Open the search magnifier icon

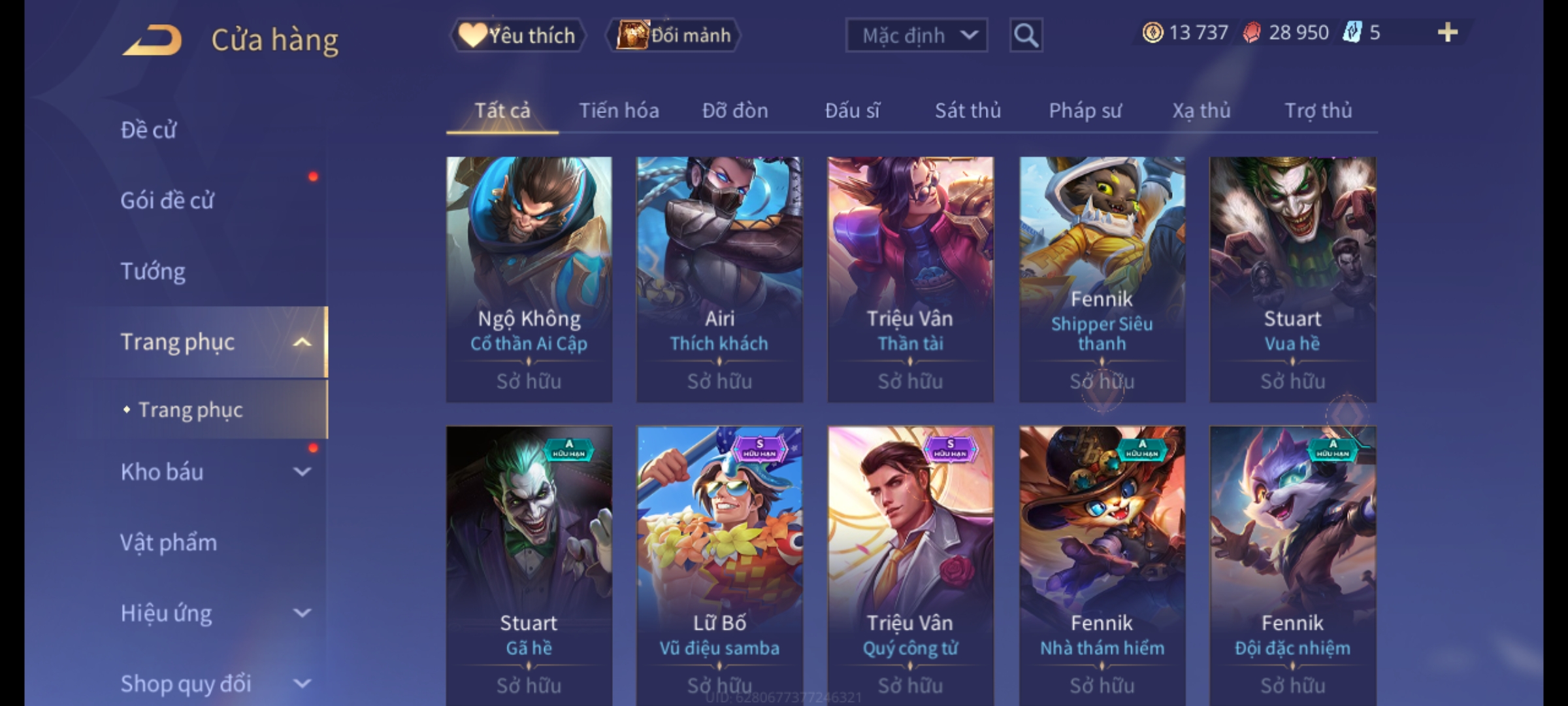(1026, 35)
